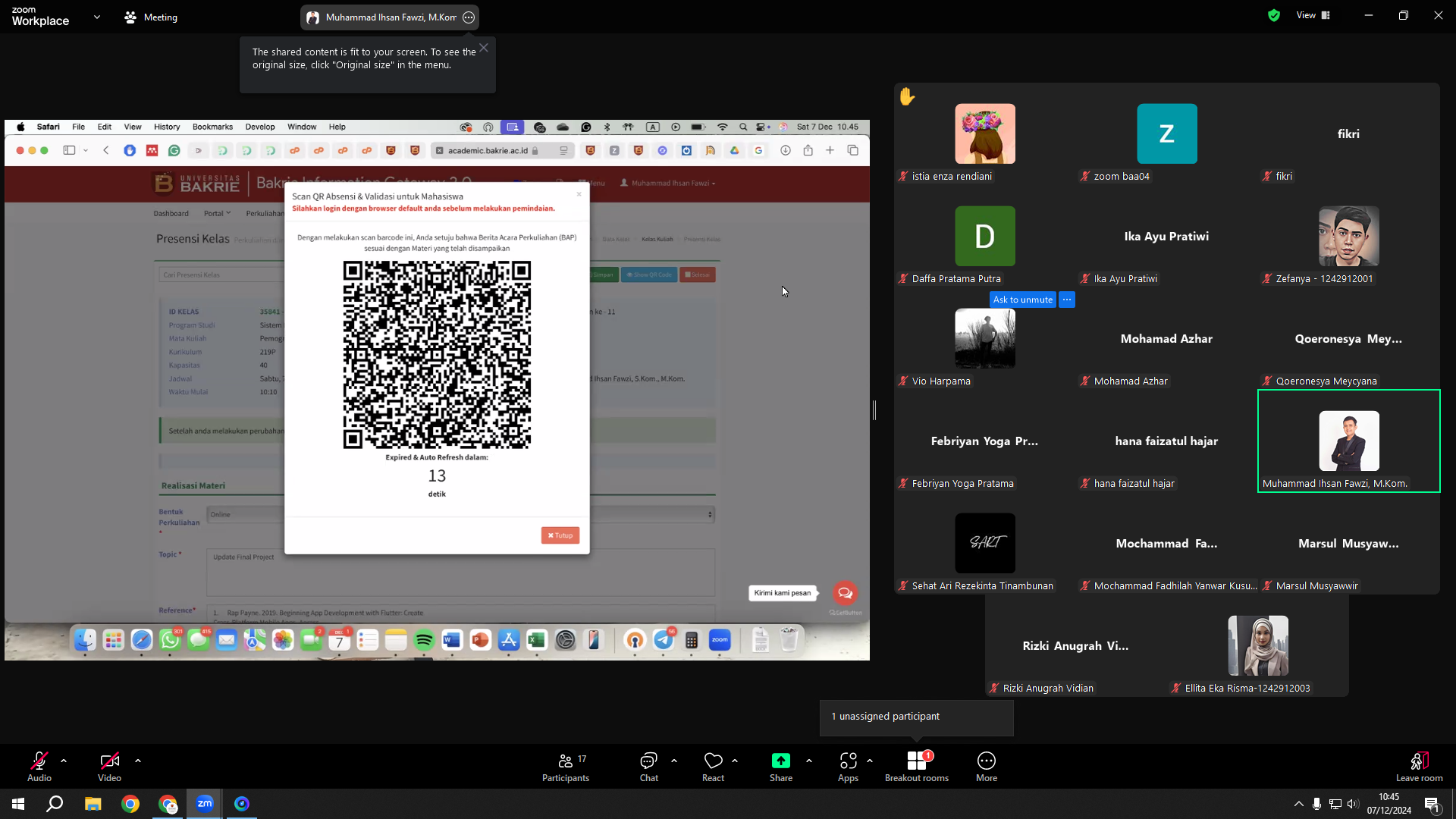Open Finder in the macOS dock
This screenshot has height=819, width=1456.
click(85, 641)
